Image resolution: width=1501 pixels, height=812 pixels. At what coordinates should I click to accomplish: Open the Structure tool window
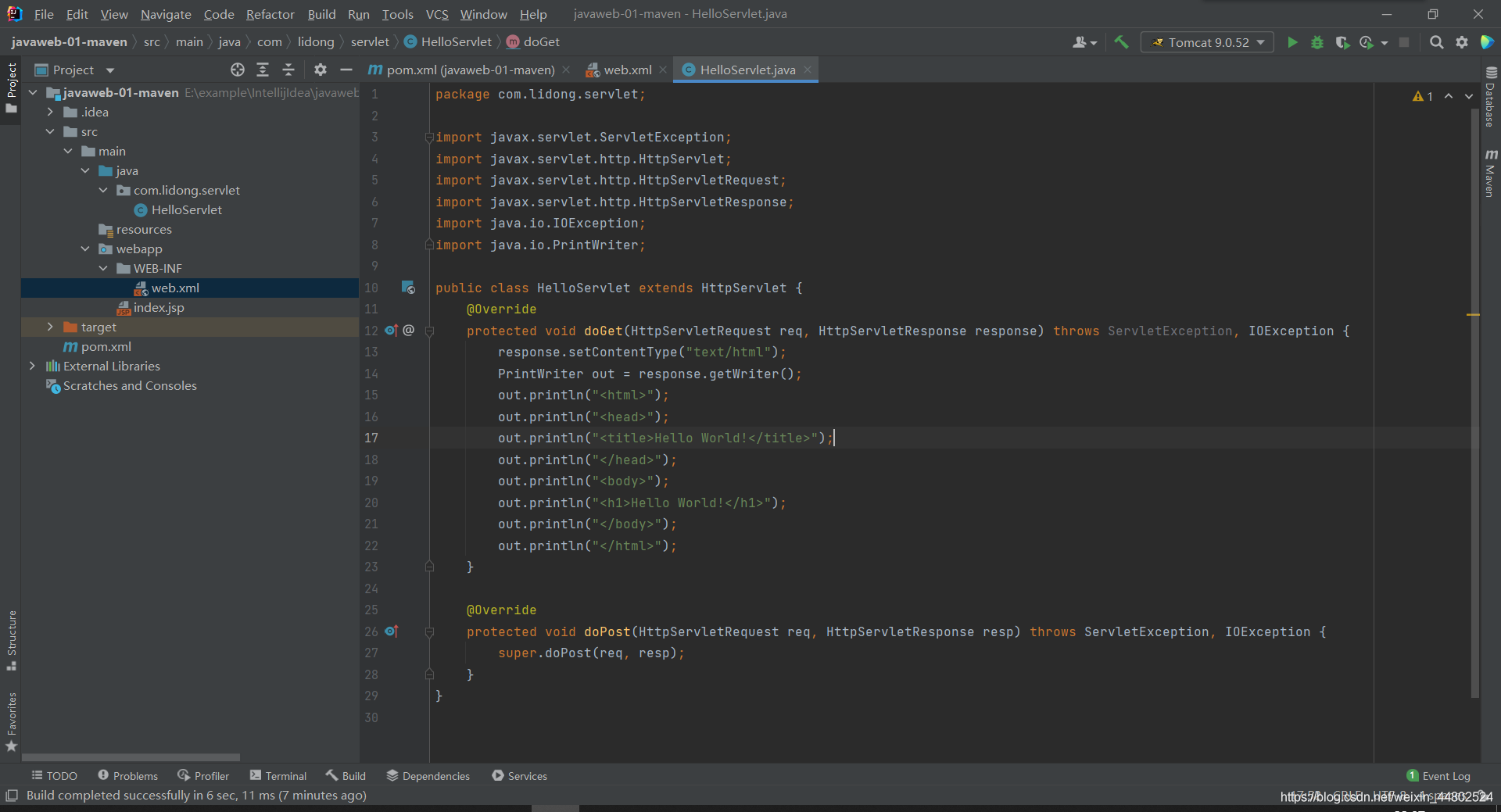11,640
